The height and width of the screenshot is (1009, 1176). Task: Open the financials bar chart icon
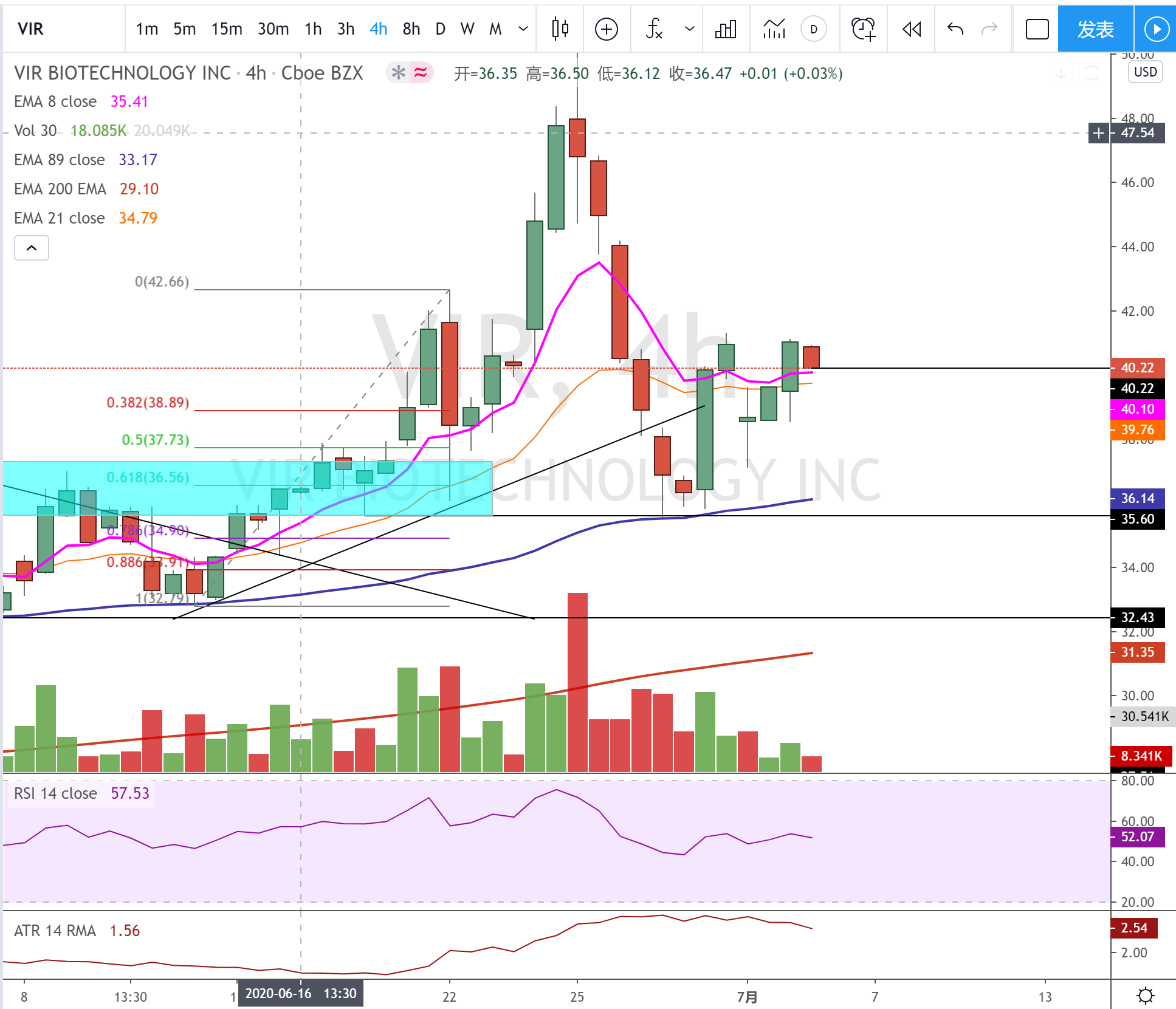click(726, 29)
